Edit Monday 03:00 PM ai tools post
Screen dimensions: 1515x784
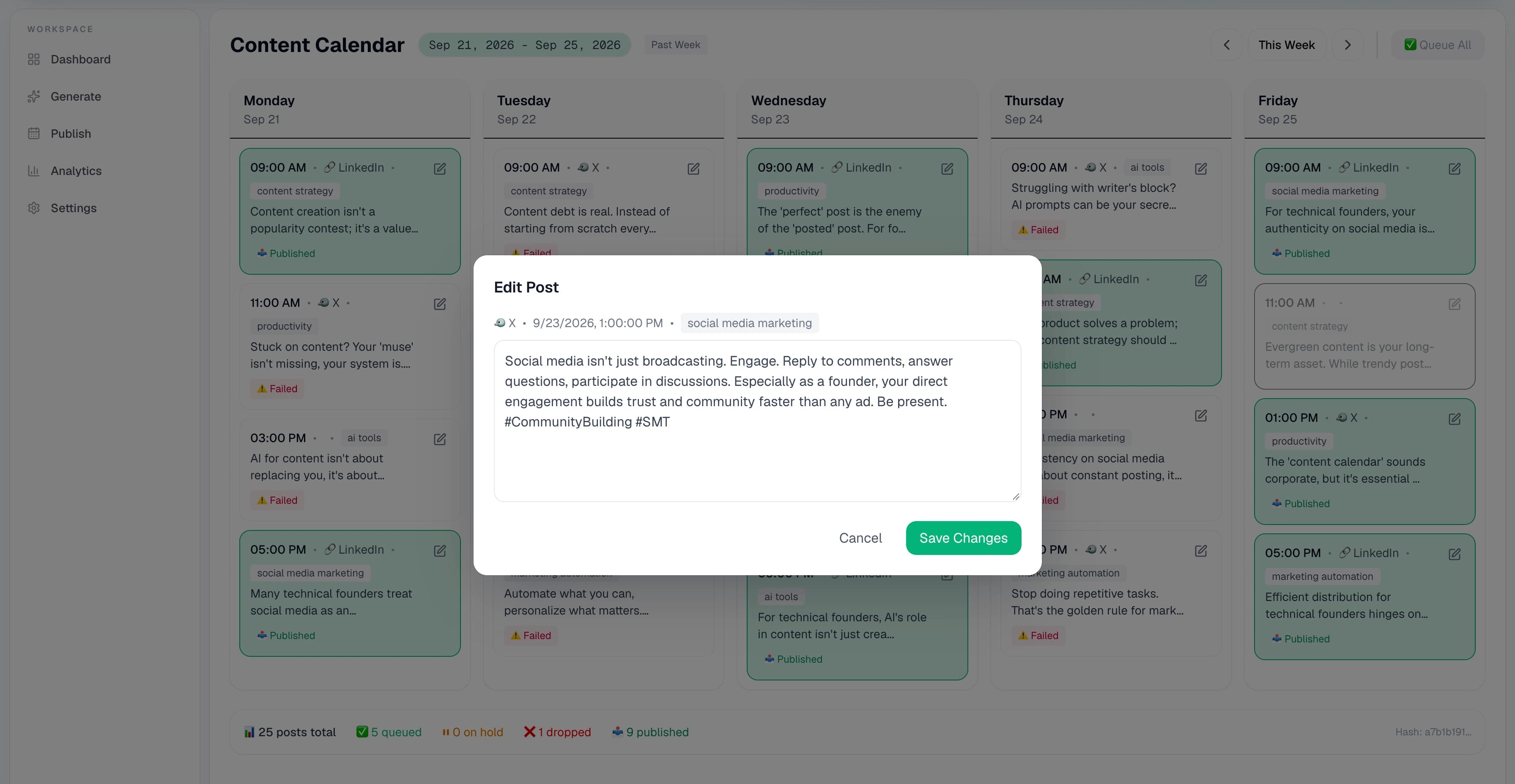pyautogui.click(x=440, y=439)
